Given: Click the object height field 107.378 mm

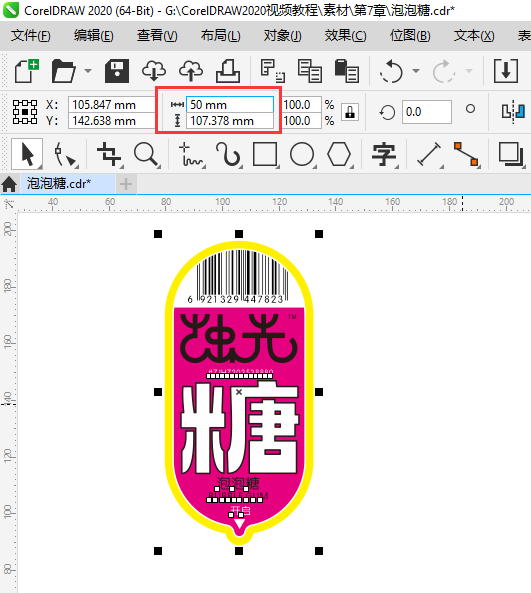Looking at the screenshot, I should point(230,121).
